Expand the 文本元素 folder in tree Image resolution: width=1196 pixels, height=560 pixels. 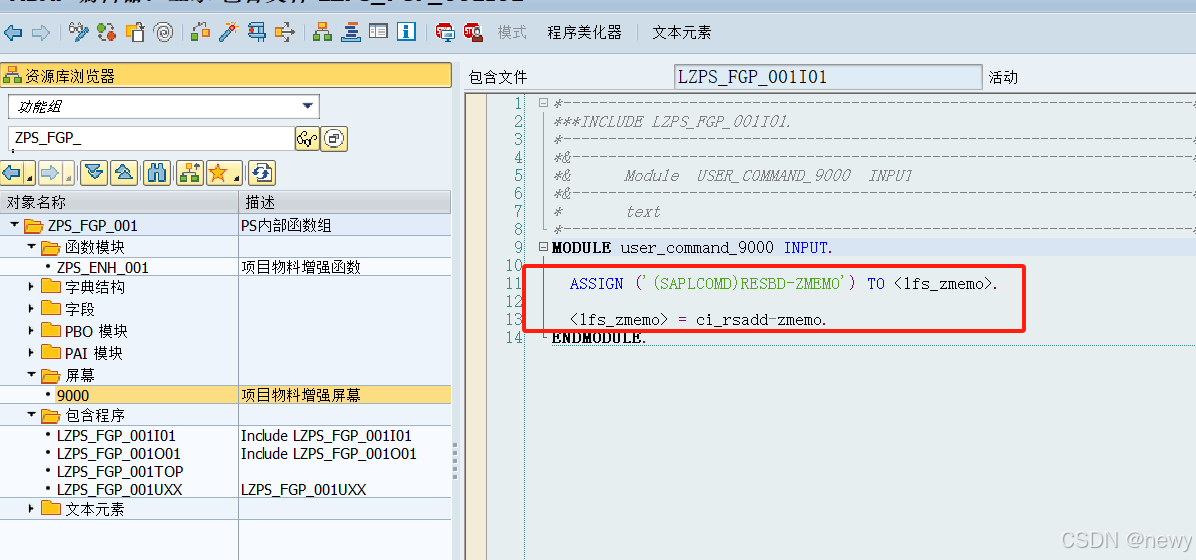[x=31, y=508]
